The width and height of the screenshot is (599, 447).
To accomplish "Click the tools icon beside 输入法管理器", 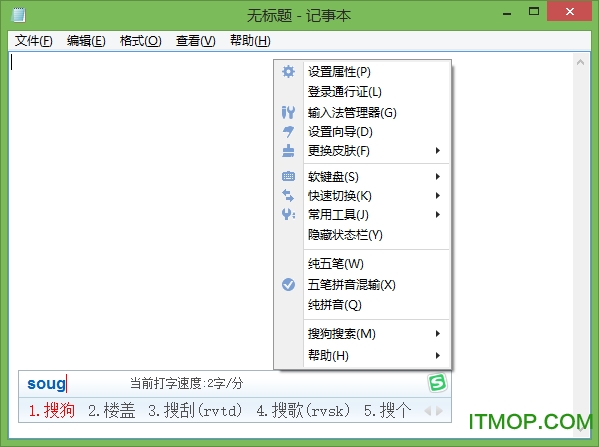I will 288,112.
